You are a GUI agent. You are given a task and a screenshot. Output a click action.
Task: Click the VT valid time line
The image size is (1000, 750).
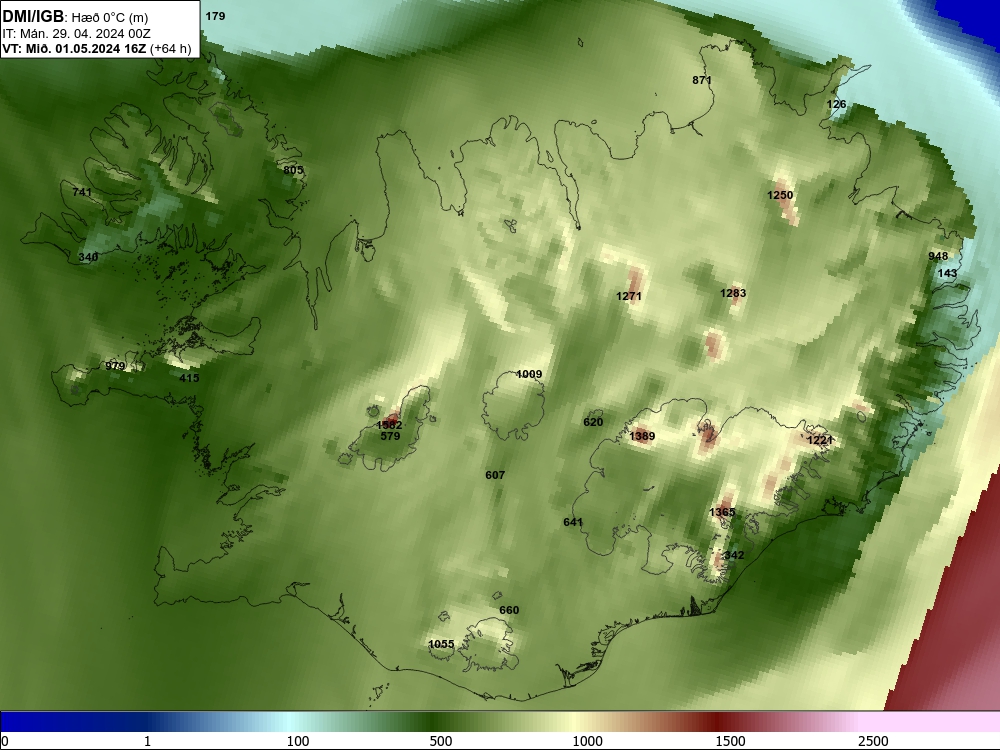(x=97, y=48)
